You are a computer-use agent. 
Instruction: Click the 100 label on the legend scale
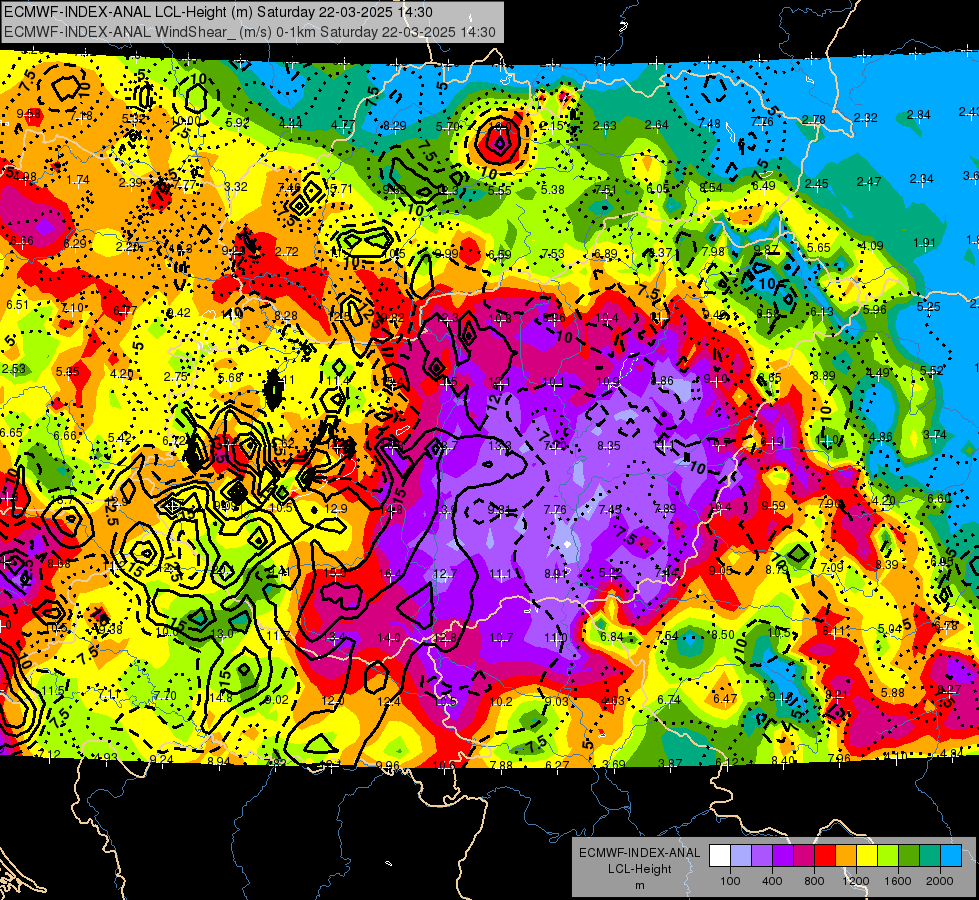click(x=730, y=881)
